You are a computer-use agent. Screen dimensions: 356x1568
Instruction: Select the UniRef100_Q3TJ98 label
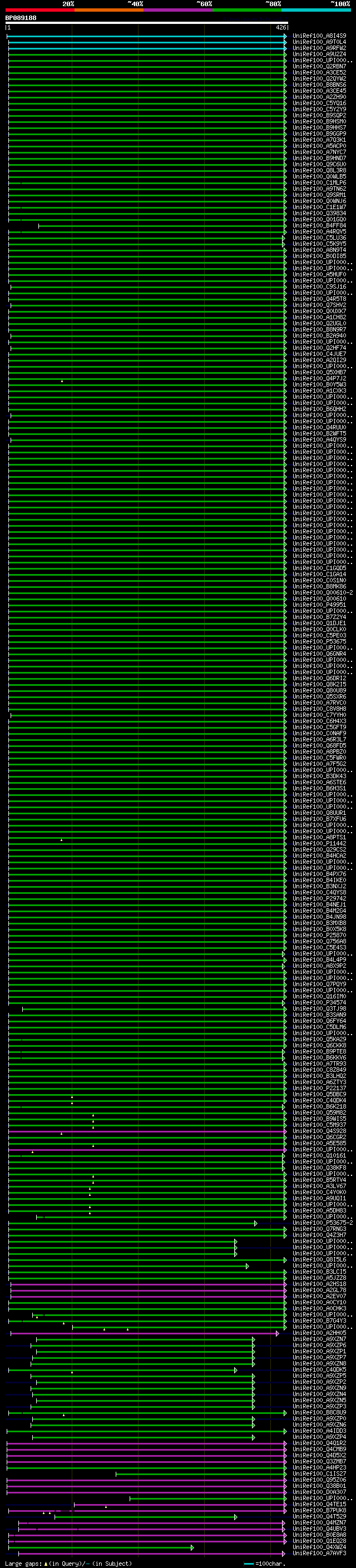point(319,1008)
